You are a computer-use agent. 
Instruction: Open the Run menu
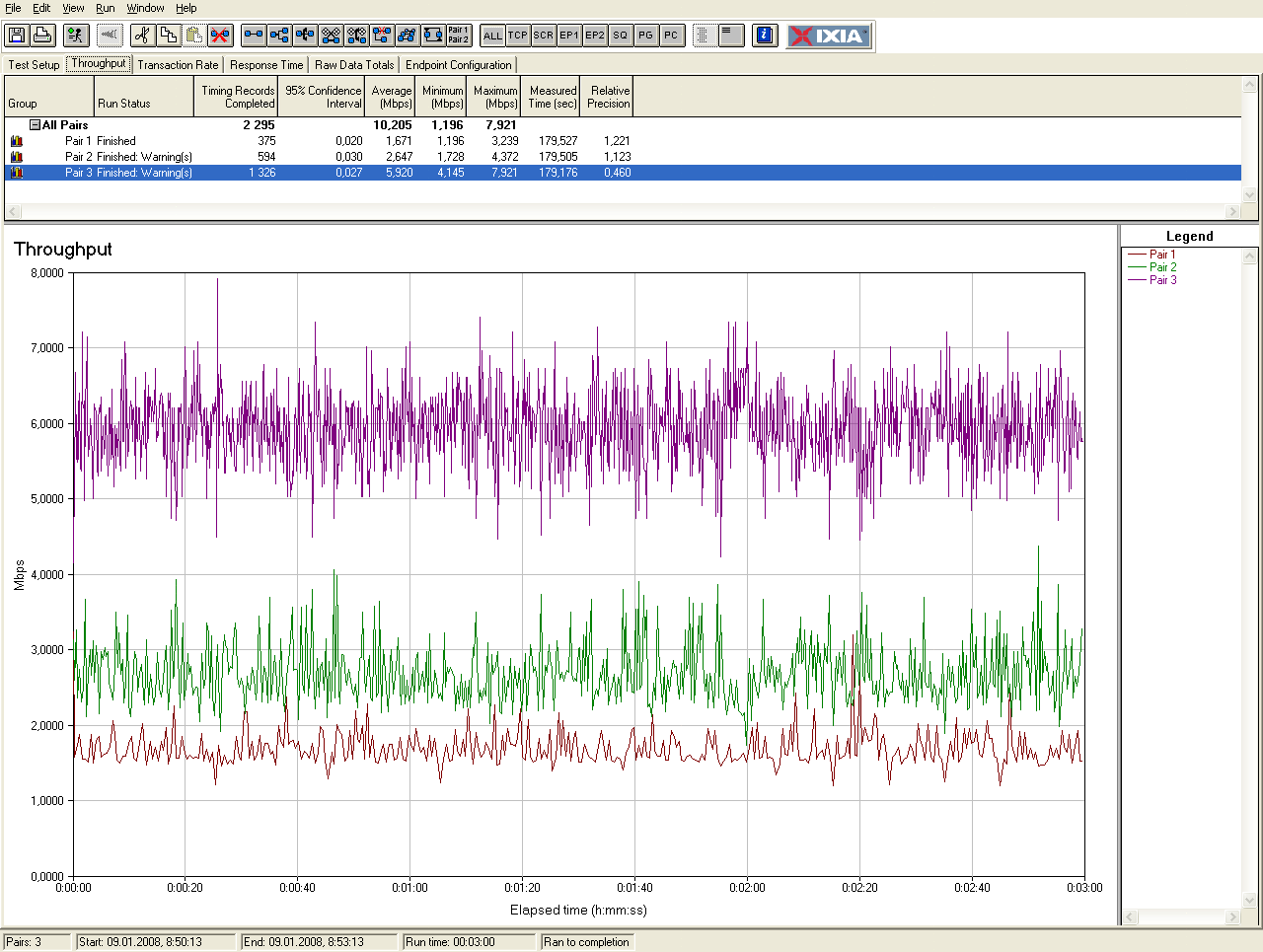[105, 8]
